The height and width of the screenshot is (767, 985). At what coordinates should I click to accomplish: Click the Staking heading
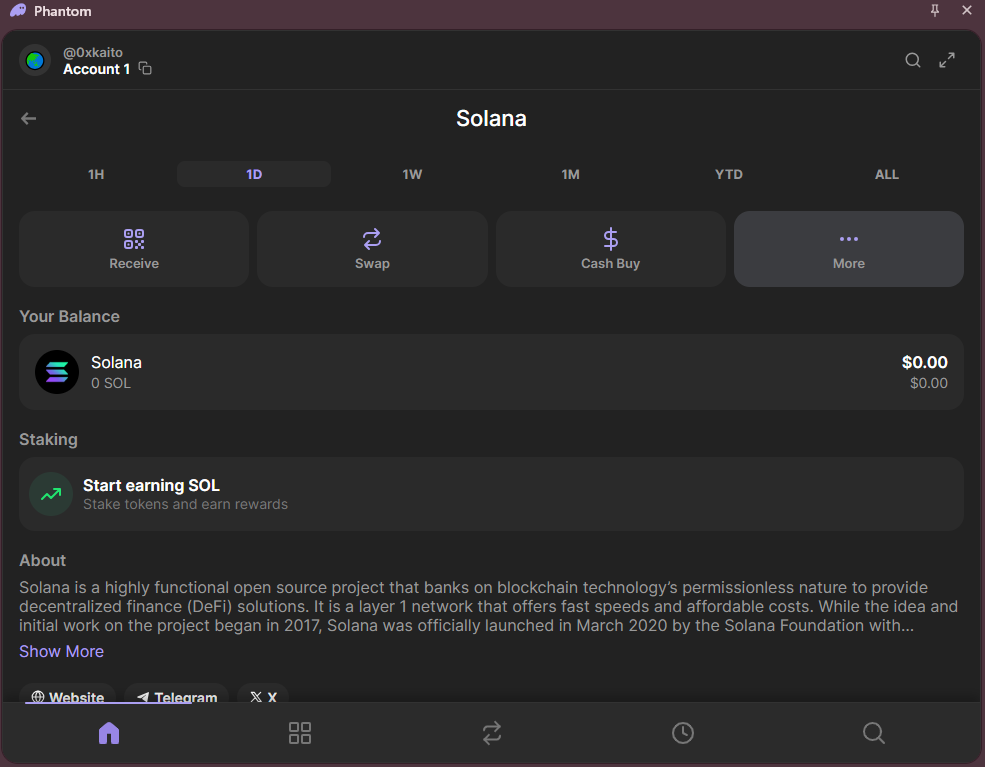(48, 440)
